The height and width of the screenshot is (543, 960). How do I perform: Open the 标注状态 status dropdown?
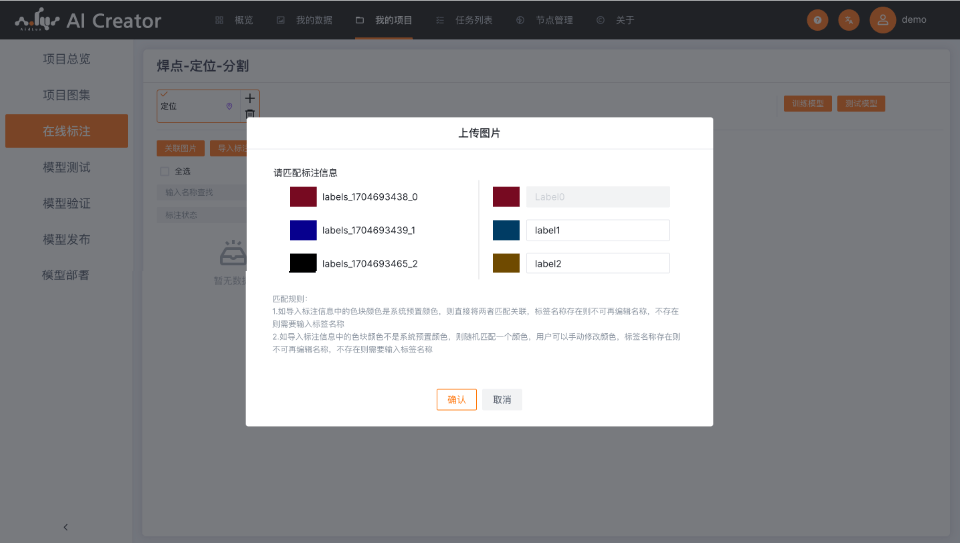pos(202,214)
